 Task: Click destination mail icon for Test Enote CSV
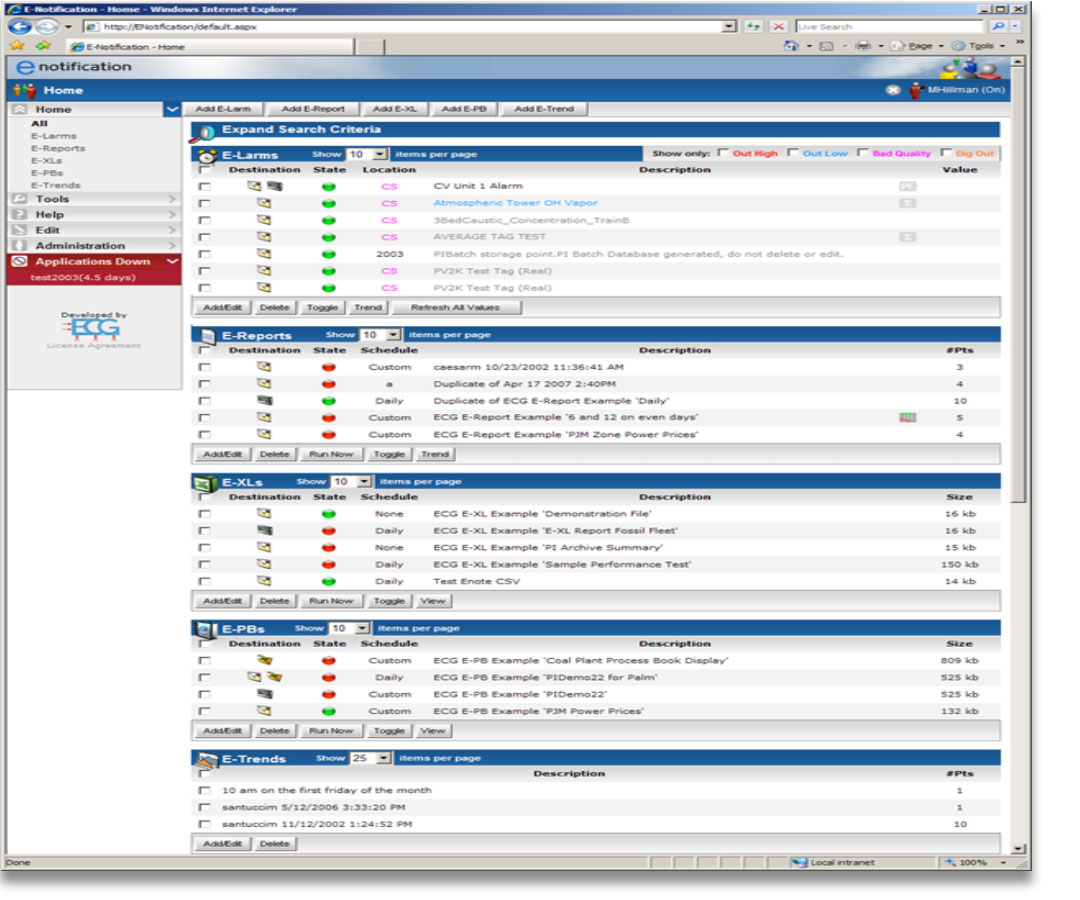(x=264, y=581)
